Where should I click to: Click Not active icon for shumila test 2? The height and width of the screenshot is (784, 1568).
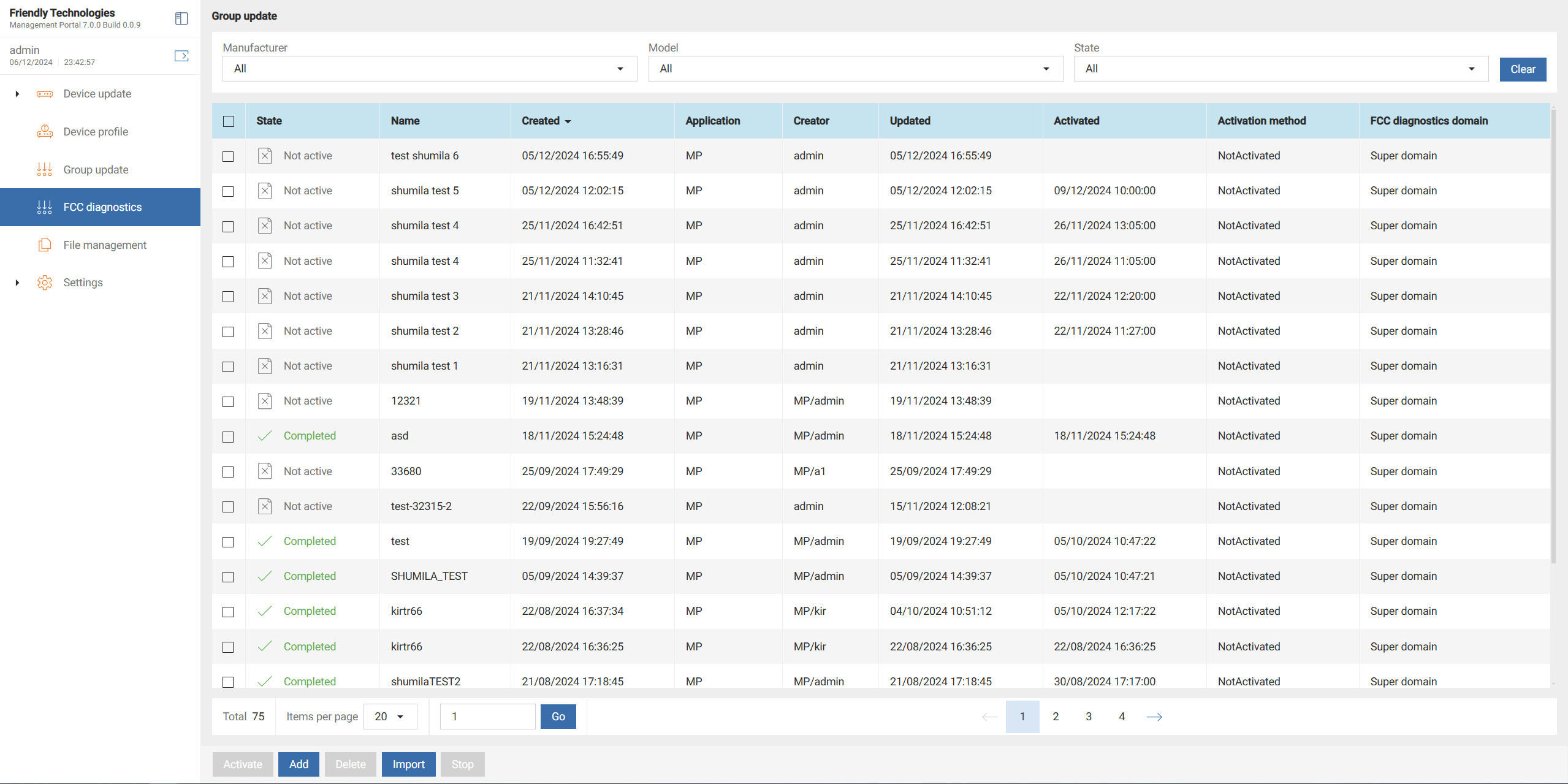coord(265,331)
